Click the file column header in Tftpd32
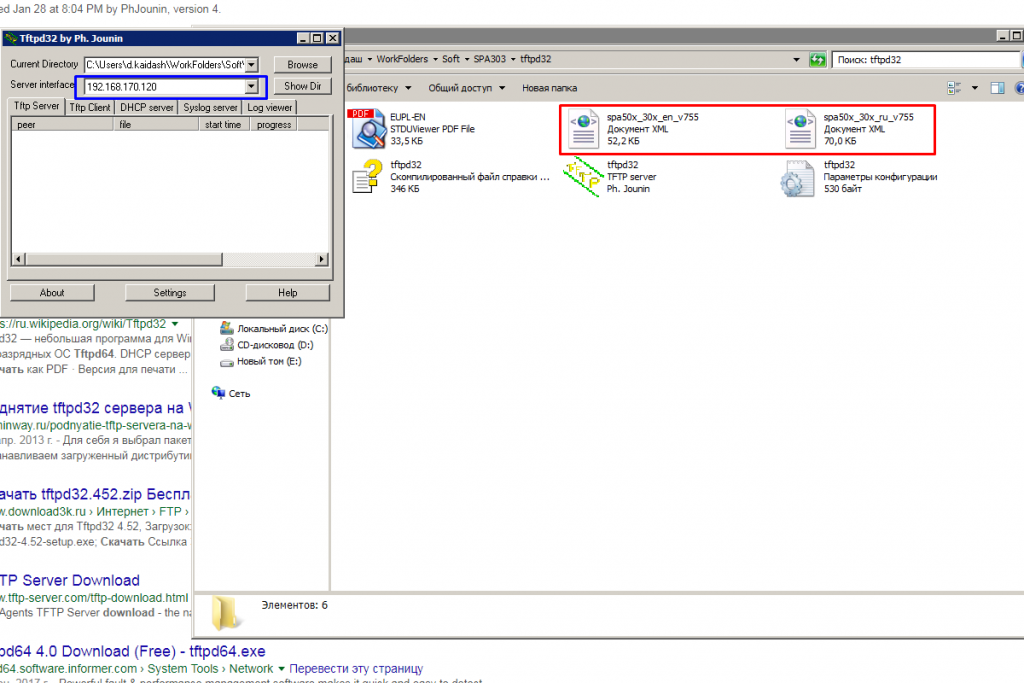The width and height of the screenshot is (1024, 683). (x=156, y=125)
